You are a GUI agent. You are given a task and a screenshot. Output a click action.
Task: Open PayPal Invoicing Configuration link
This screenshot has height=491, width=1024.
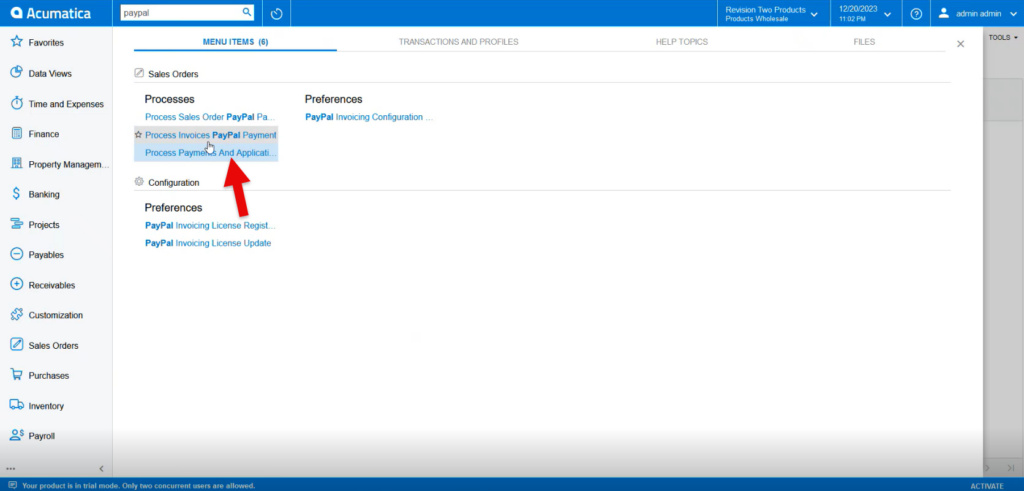click(369, 117)
